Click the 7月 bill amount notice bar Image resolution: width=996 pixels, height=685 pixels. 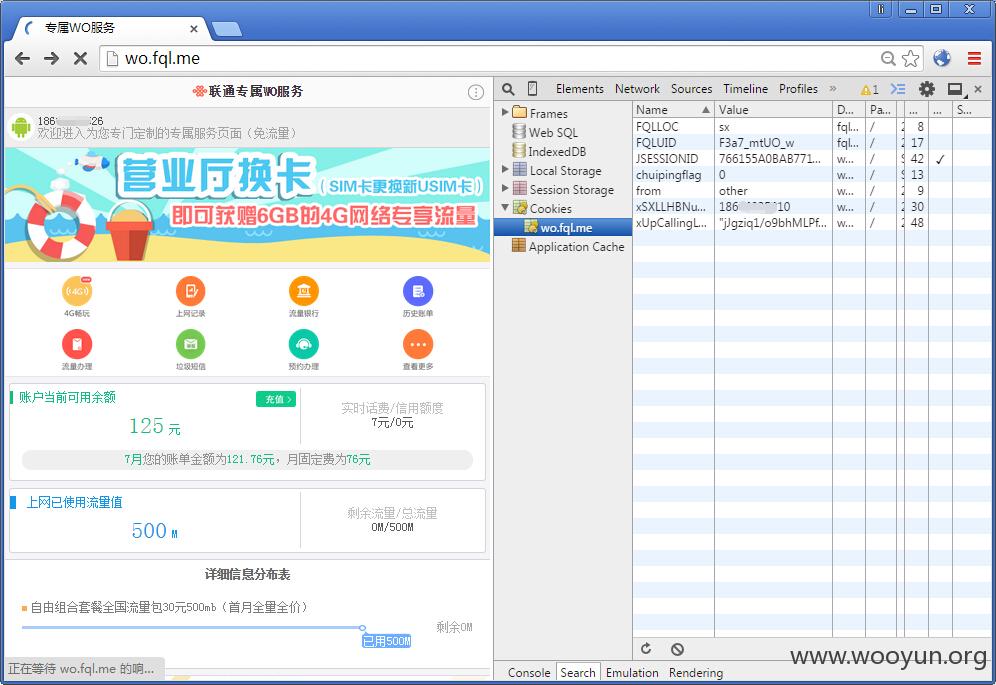[x=247, y=459]
